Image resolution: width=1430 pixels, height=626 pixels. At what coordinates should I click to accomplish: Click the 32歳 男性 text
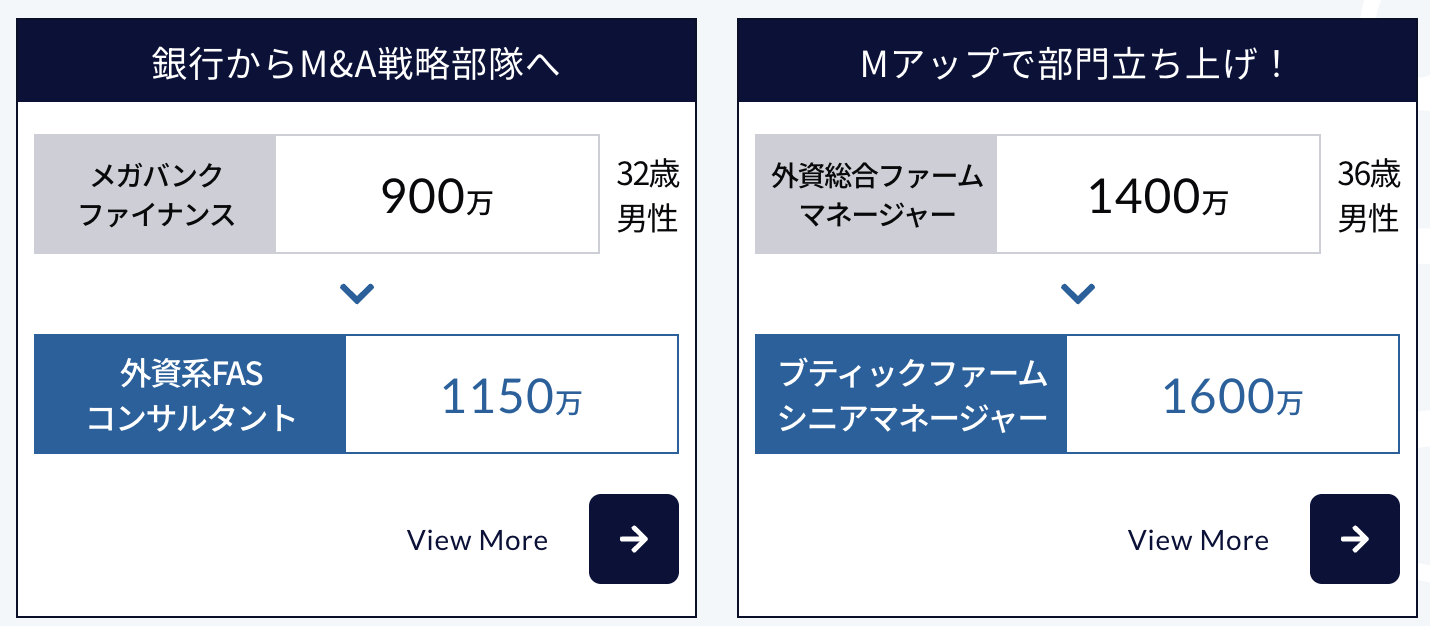(648, 196)
